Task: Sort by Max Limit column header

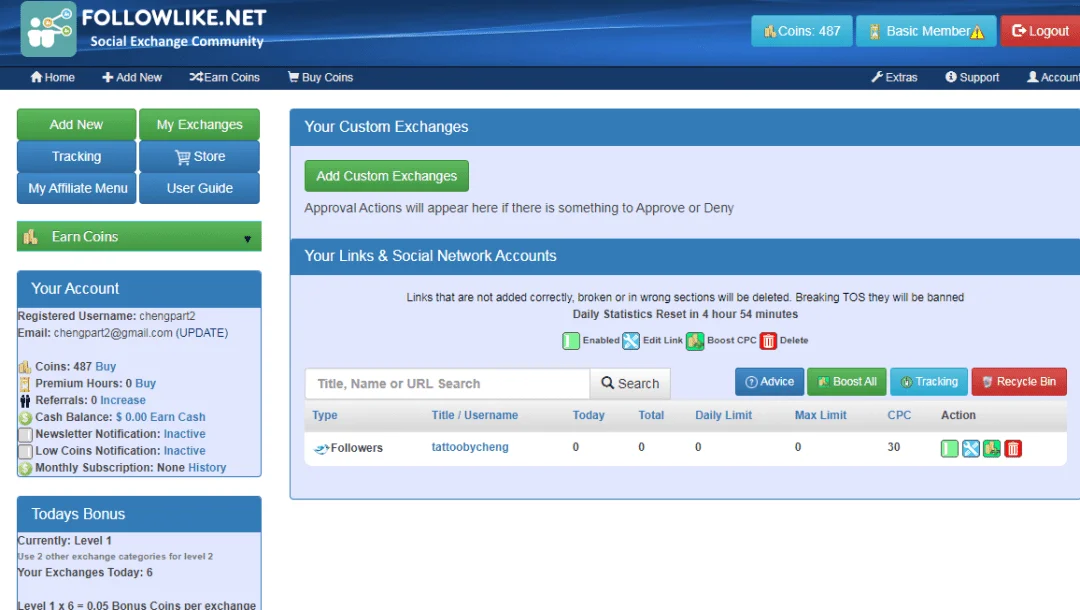Action: click(x=820, y=416)
